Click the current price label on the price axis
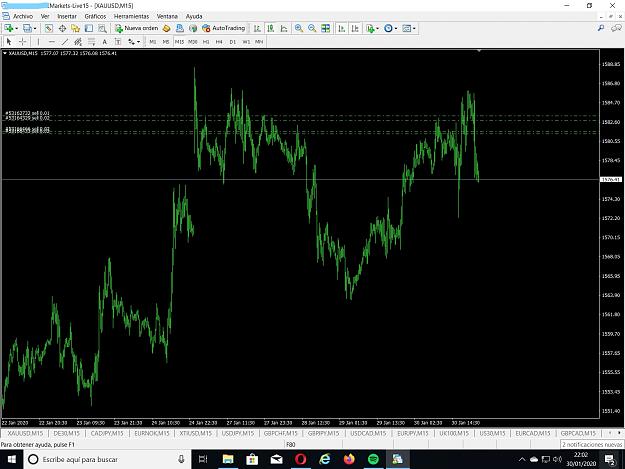Screen dimensions: 625x469 point(611,180)
